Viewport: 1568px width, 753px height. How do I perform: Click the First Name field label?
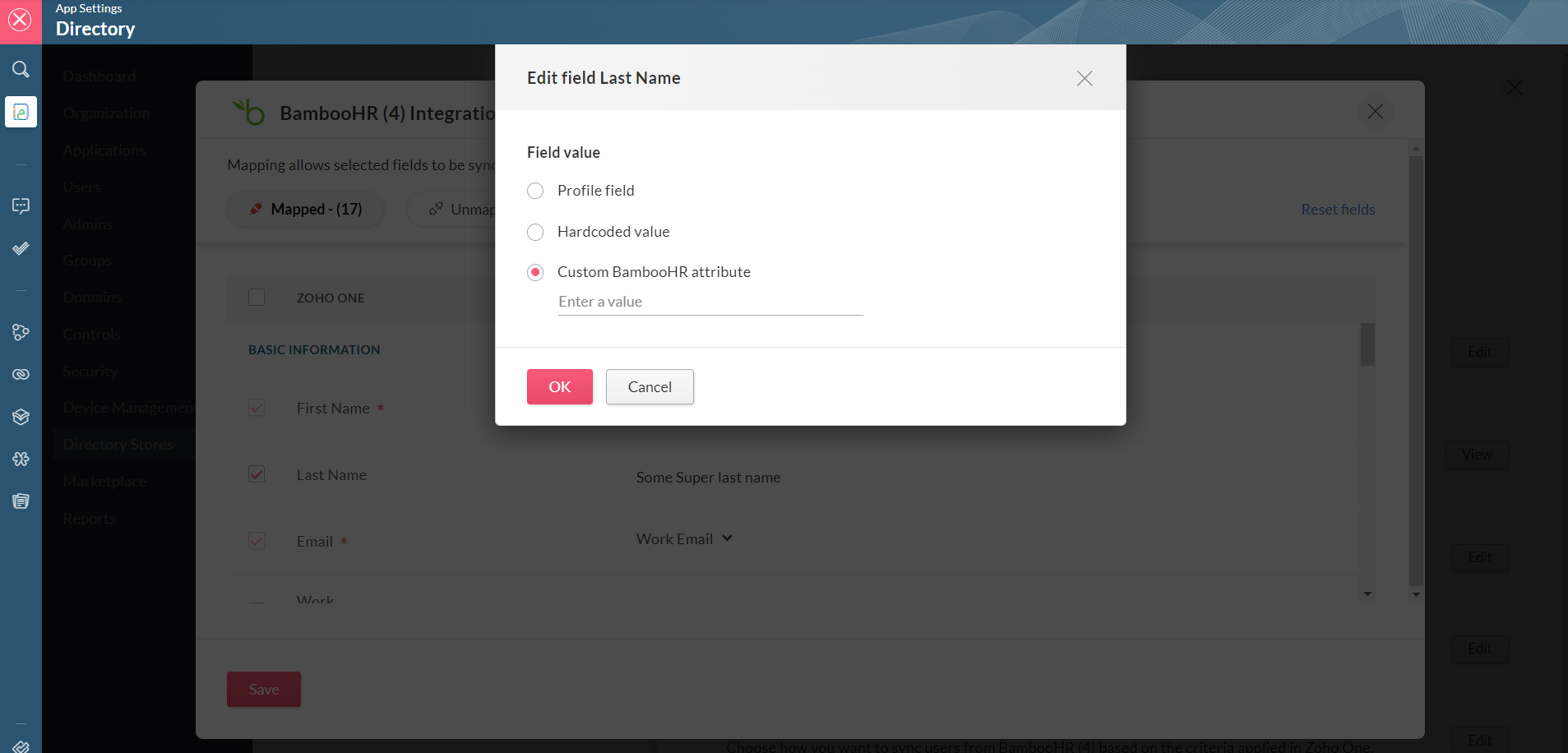[333, 409]
